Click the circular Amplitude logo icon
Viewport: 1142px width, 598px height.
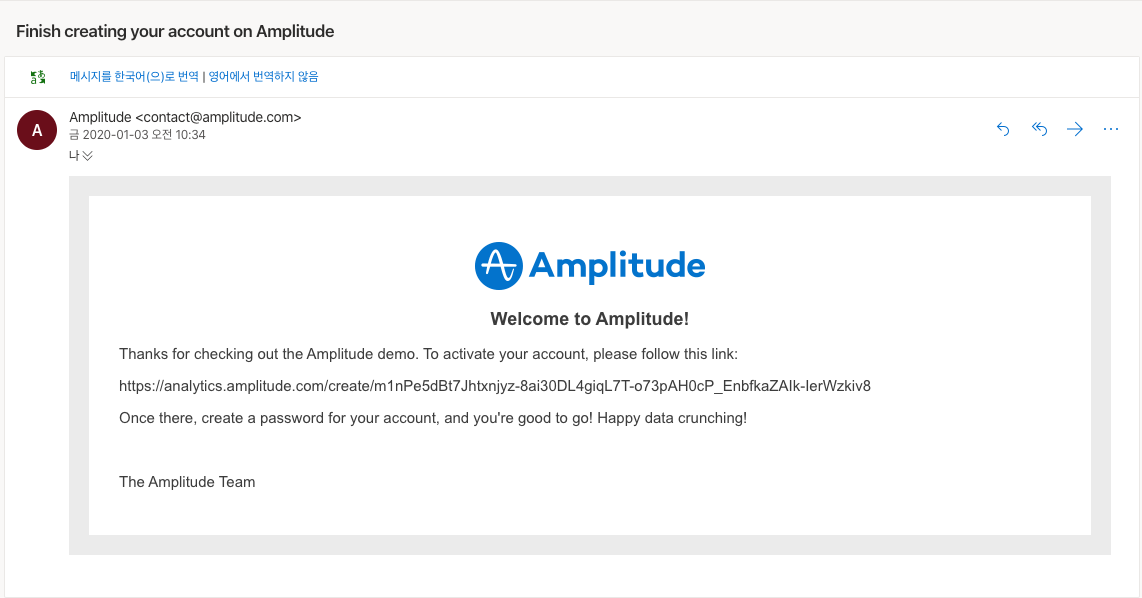point(499,266)
